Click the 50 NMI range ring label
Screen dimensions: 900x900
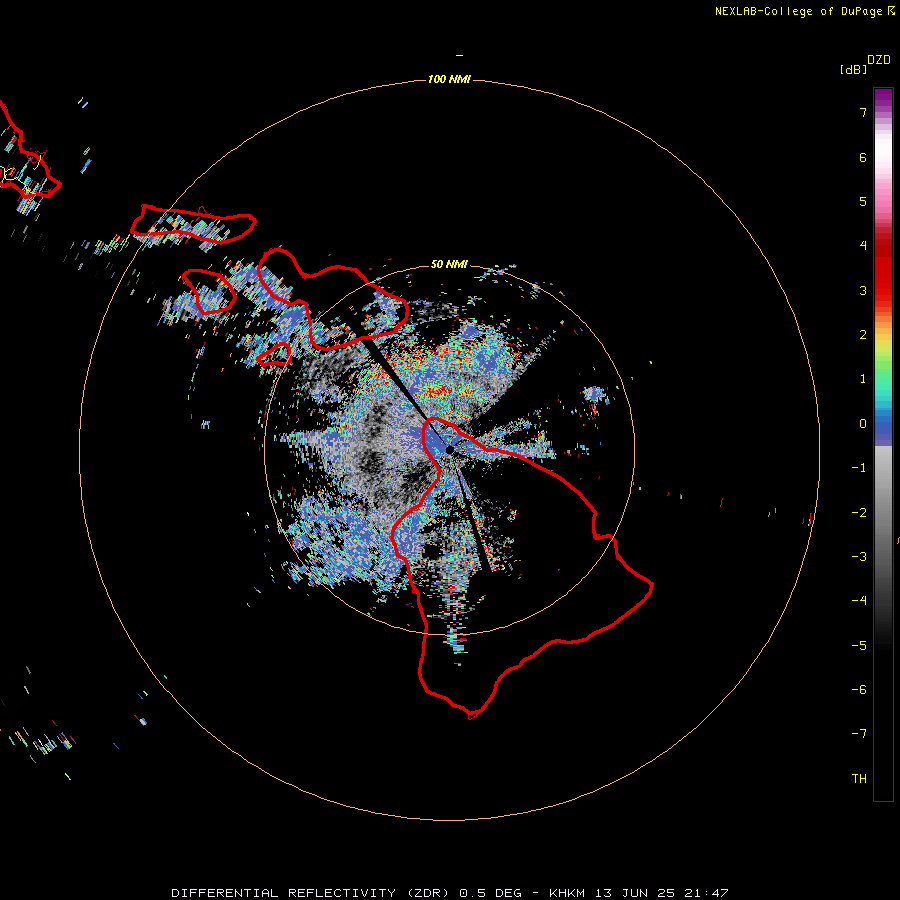(449, 264)
